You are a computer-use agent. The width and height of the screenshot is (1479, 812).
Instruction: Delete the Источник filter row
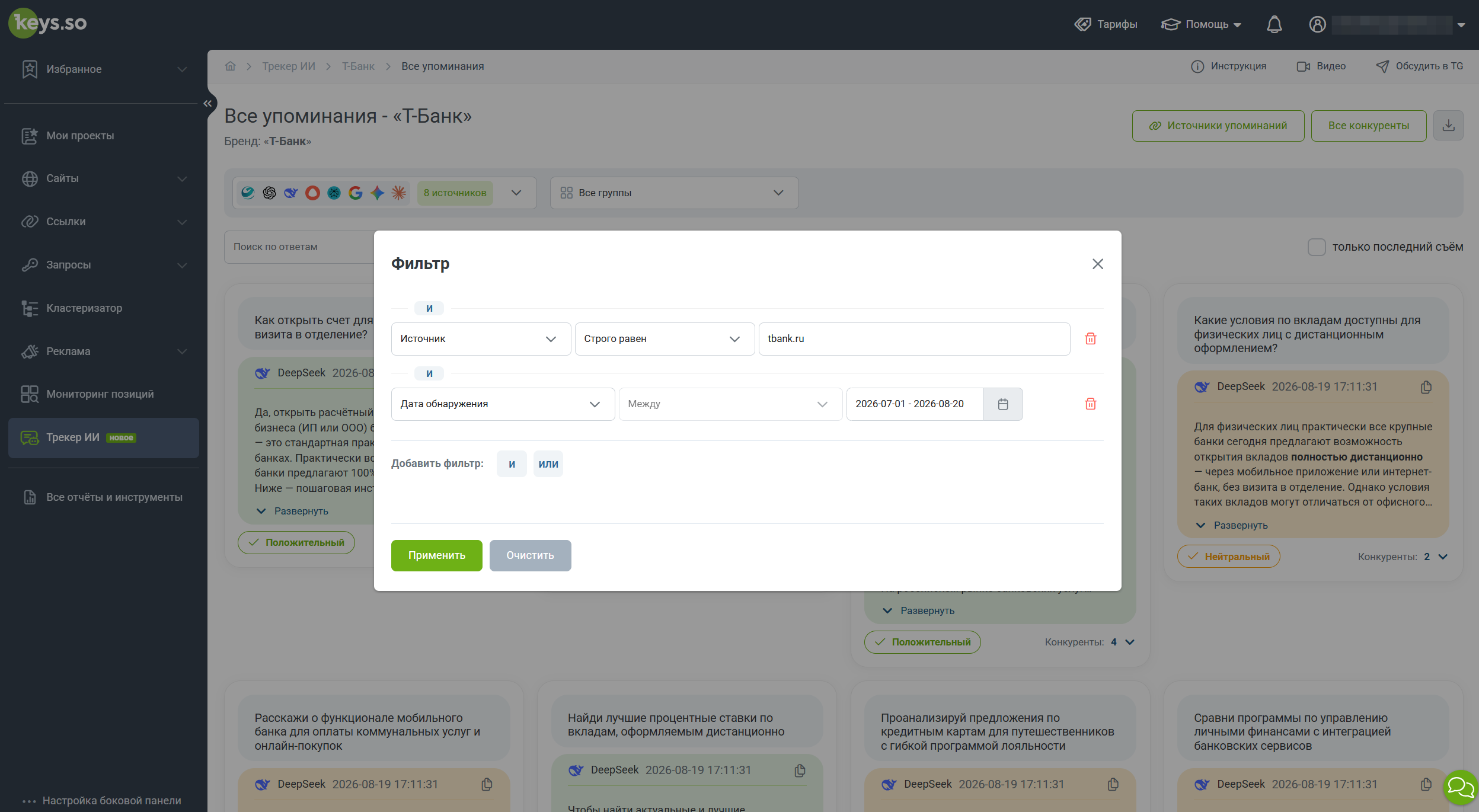1090,338
